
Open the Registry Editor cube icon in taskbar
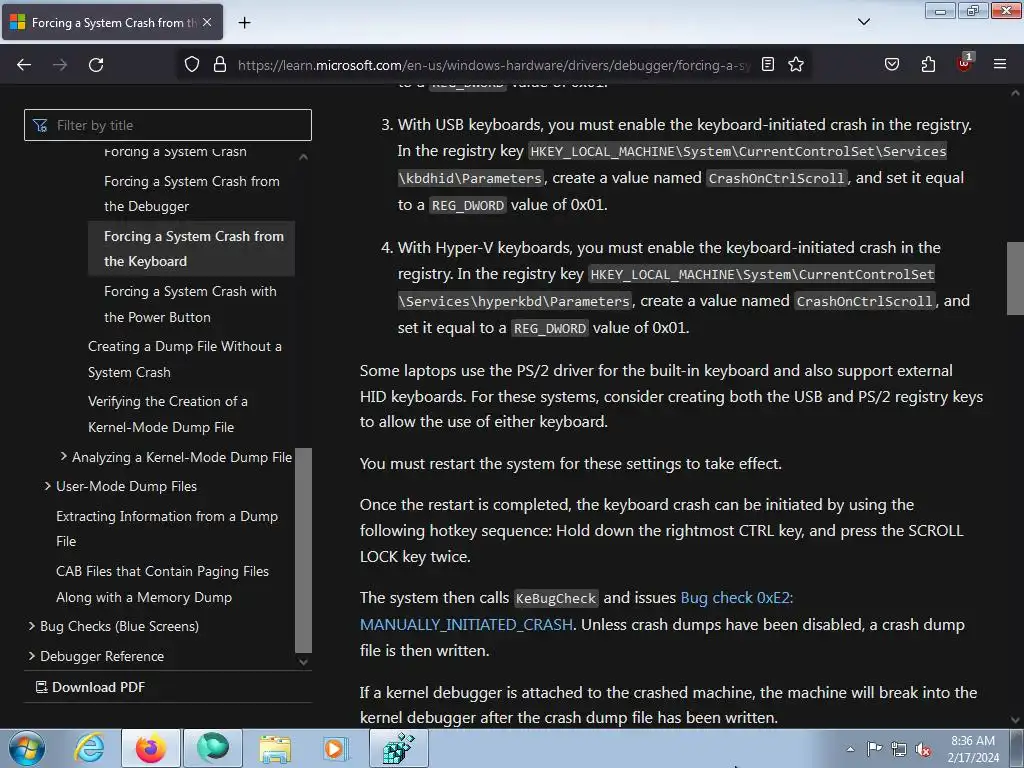pyautogui.click(x=399, y=748)
